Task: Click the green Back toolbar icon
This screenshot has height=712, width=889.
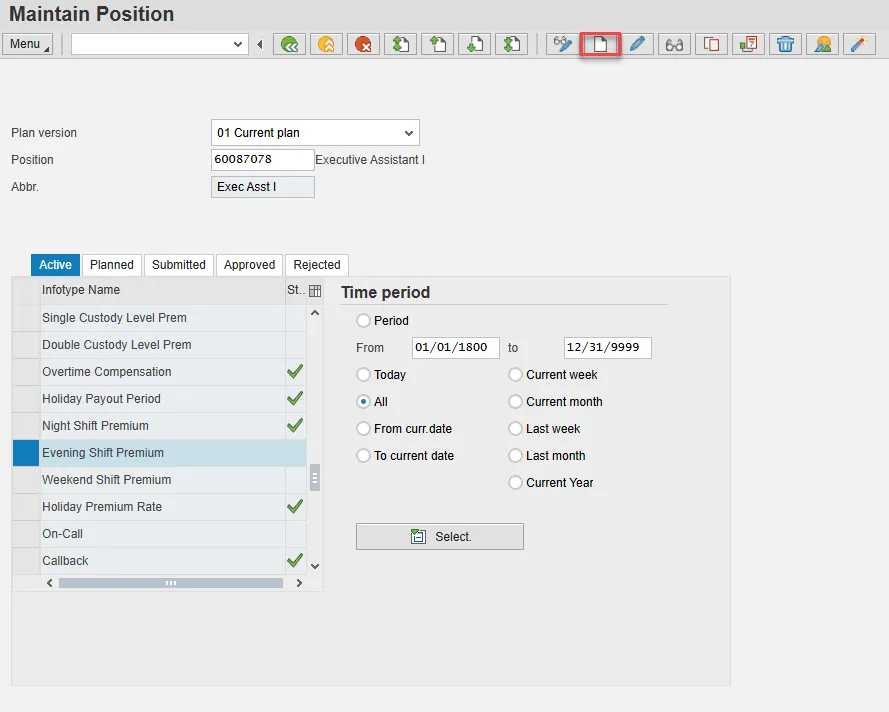Action: (290, 44)
